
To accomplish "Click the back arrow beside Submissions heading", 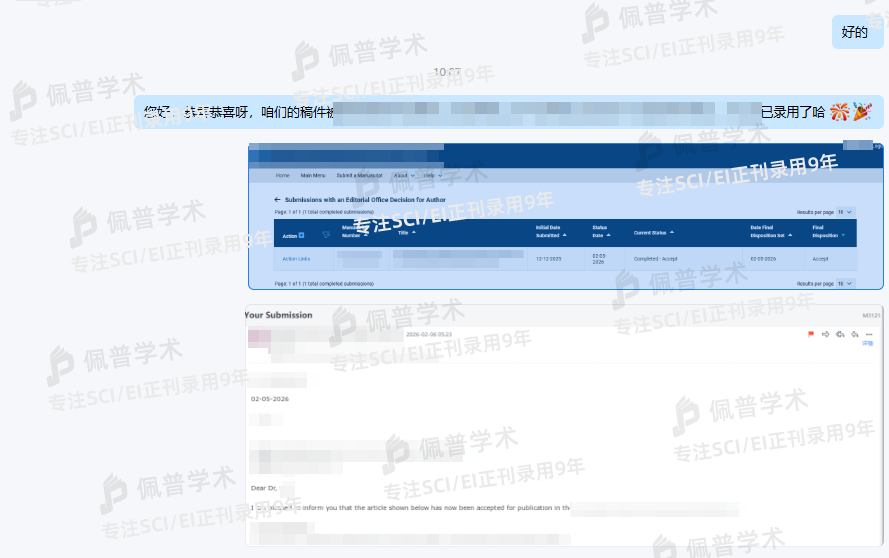I will point(278,199).
